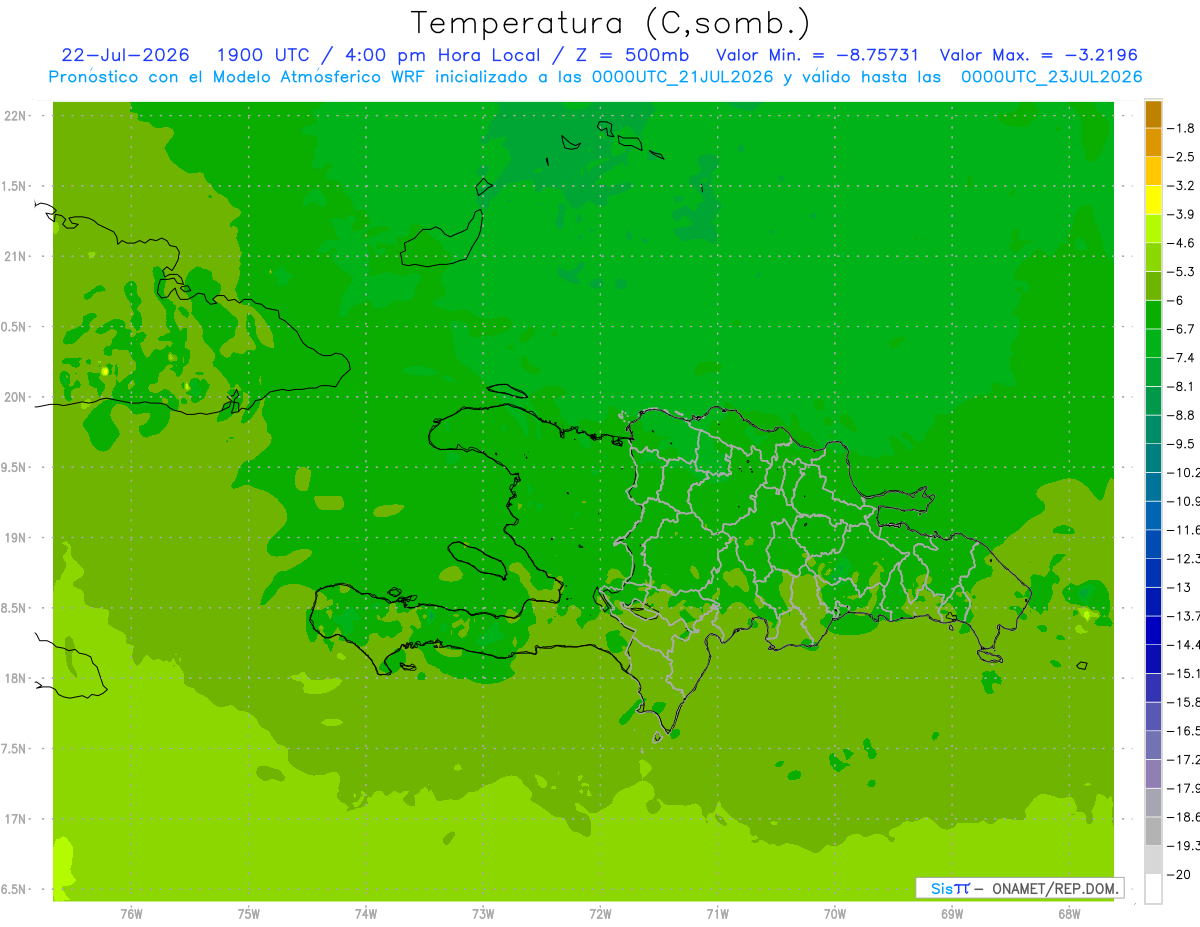Select the forecast date "22-Jul-2026"
This screenshot has height=927, width=1200.
[x=125, y=55]
